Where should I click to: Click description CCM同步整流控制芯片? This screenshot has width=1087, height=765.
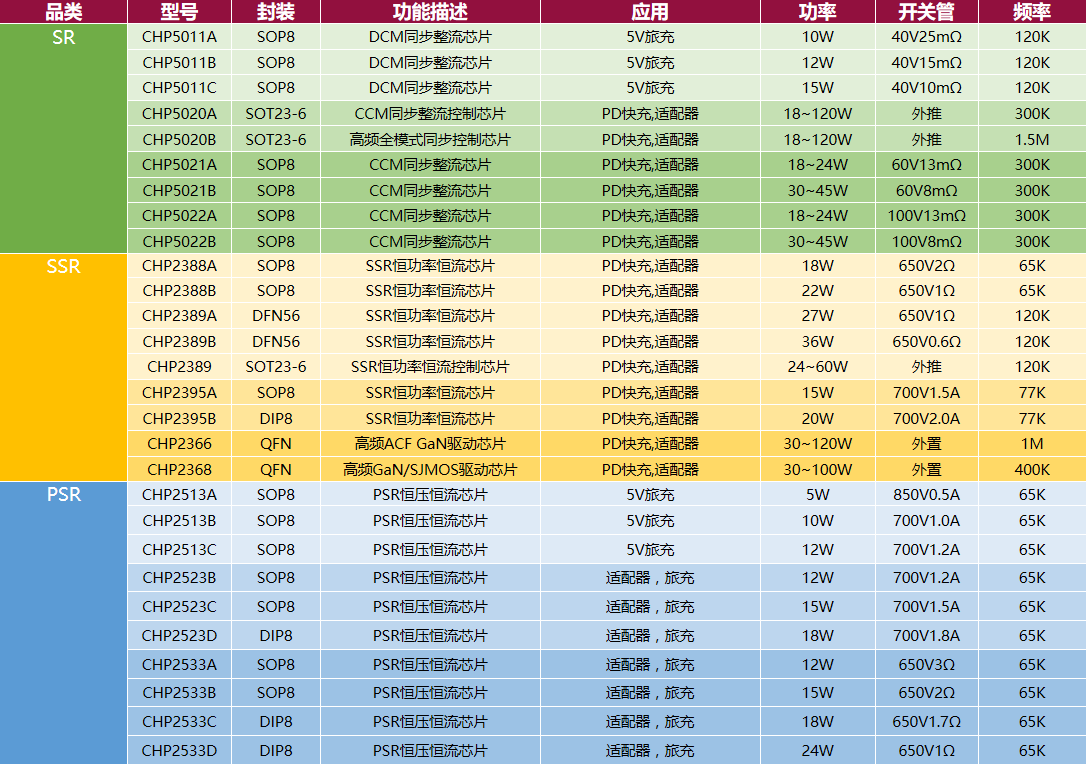pos(431,114)
